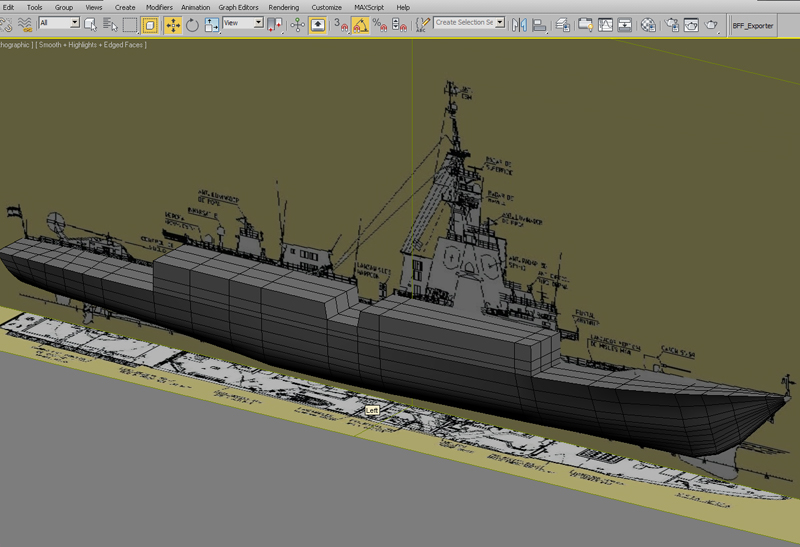Open the Align tool
Viewport: 800px width, 547px height.
click(539, 25)
